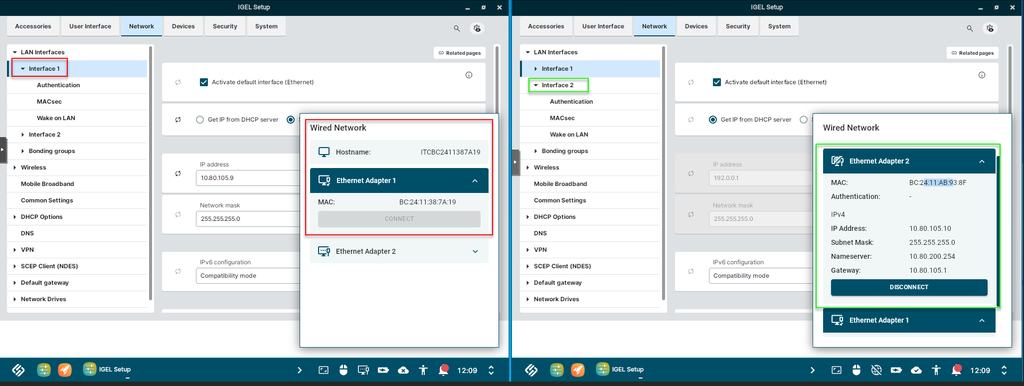Open the battery tray icon on left taskbar

(383, 370)
